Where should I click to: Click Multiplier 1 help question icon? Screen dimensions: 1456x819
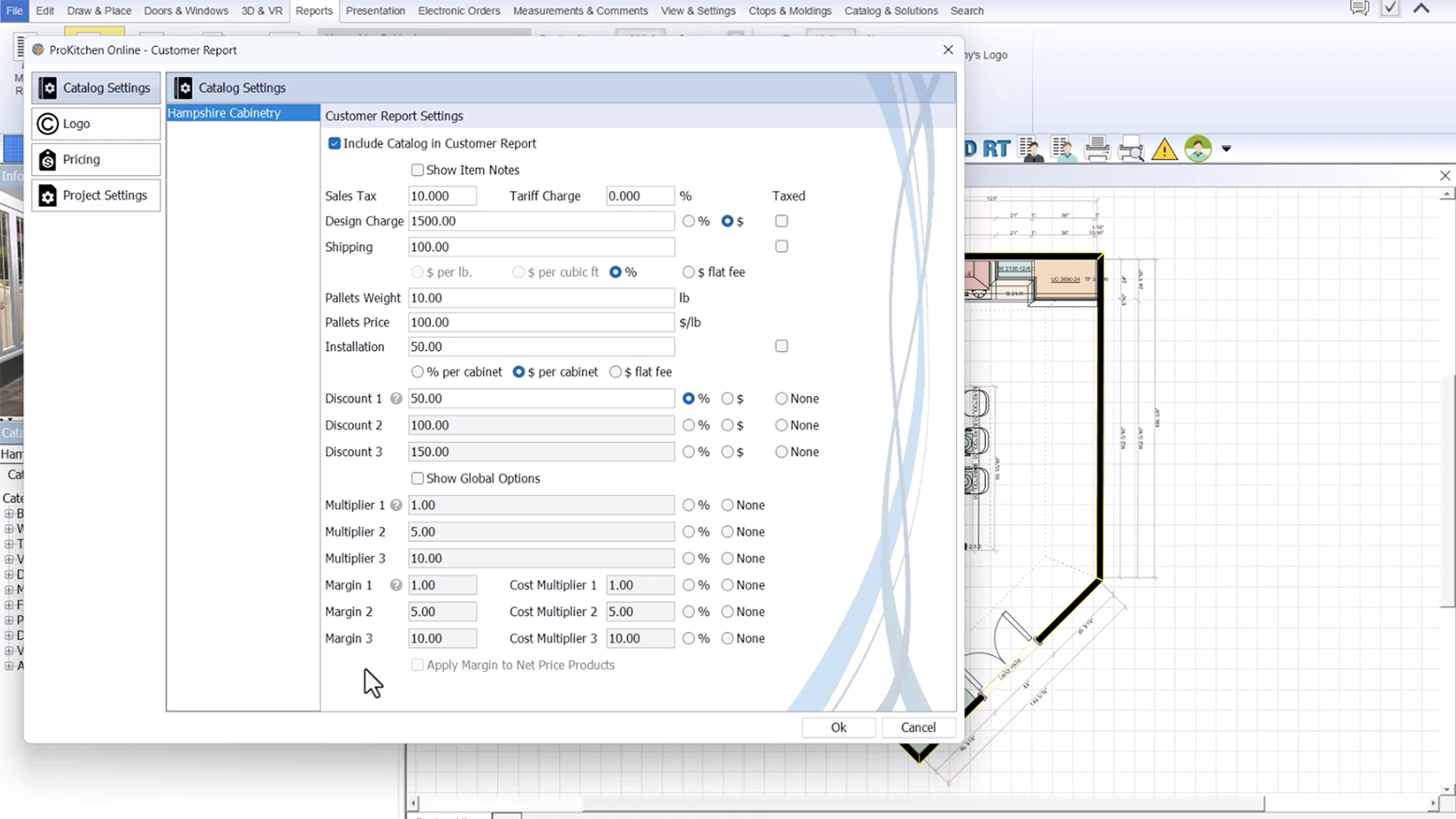396,505
